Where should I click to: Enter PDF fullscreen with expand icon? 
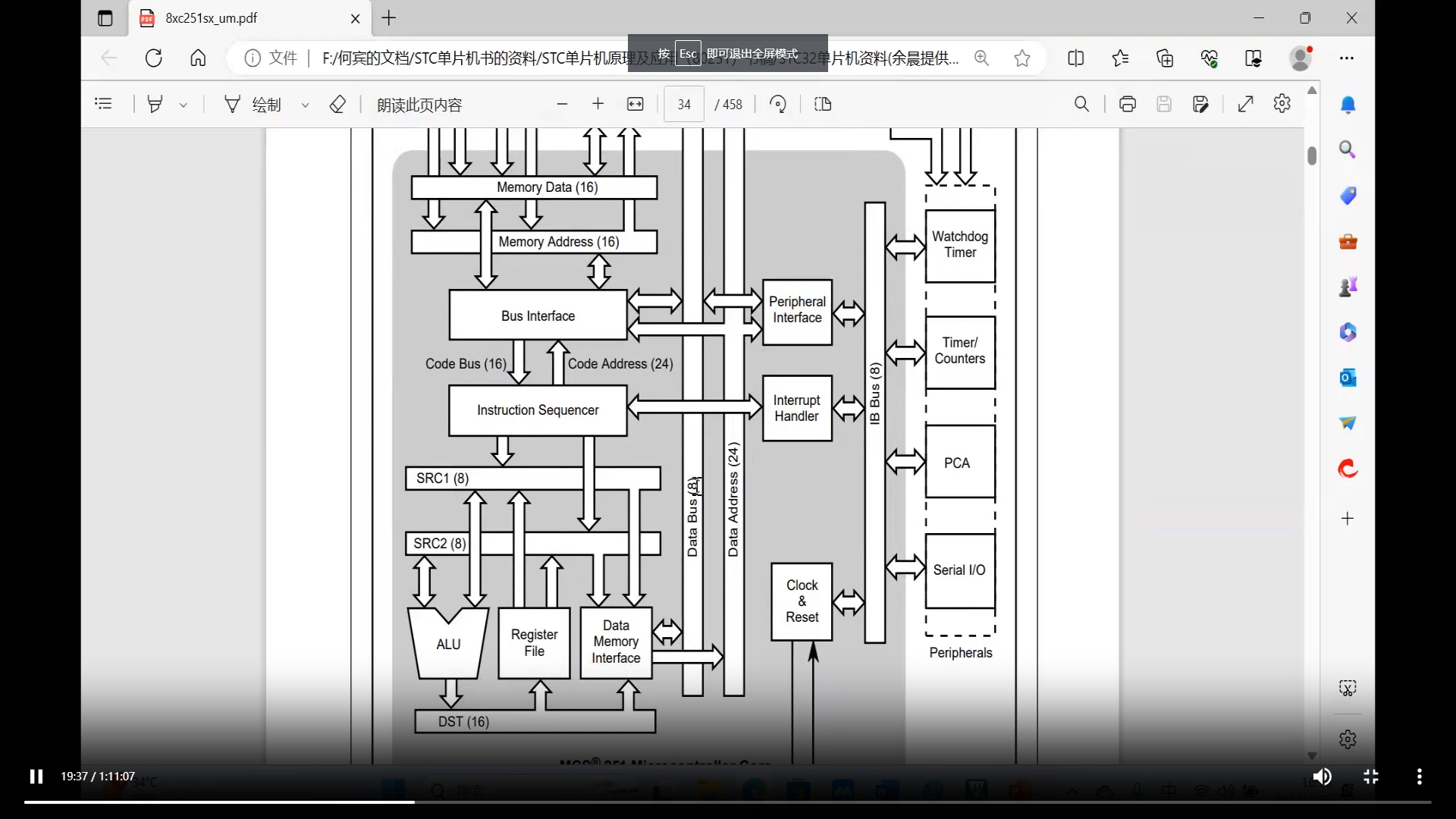click(x=1246, y=104)
